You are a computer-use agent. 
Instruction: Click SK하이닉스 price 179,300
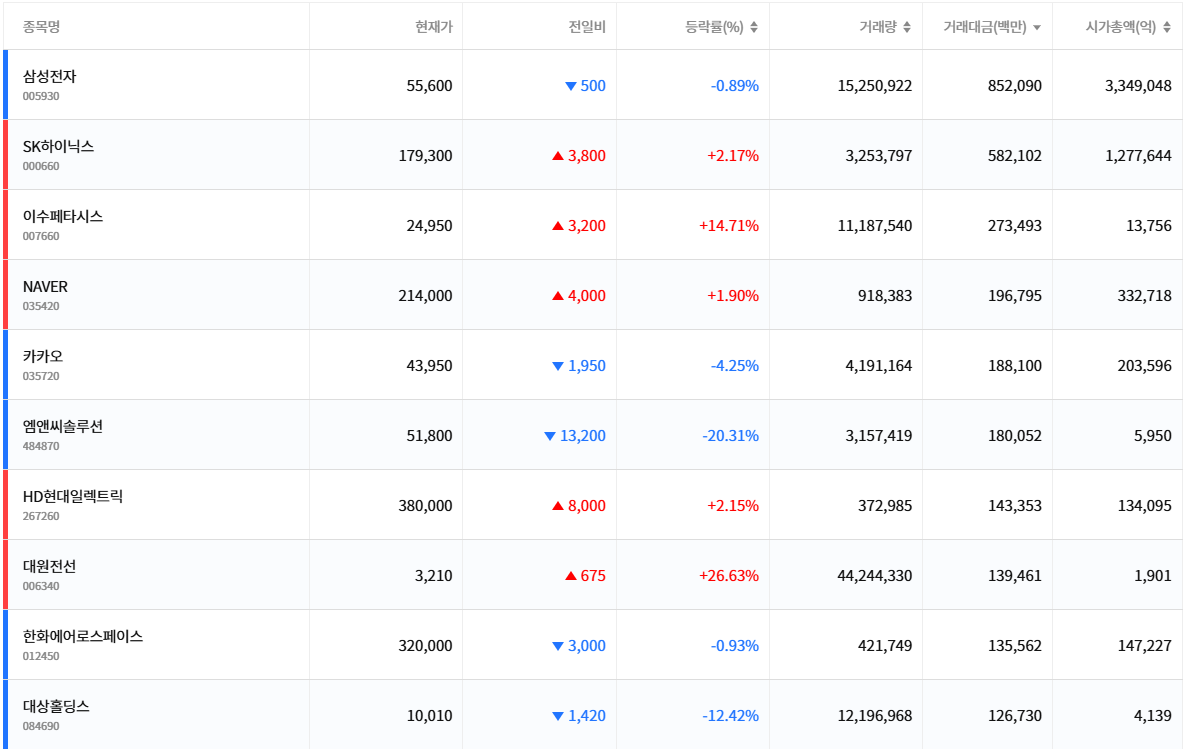tap(426, 156)
